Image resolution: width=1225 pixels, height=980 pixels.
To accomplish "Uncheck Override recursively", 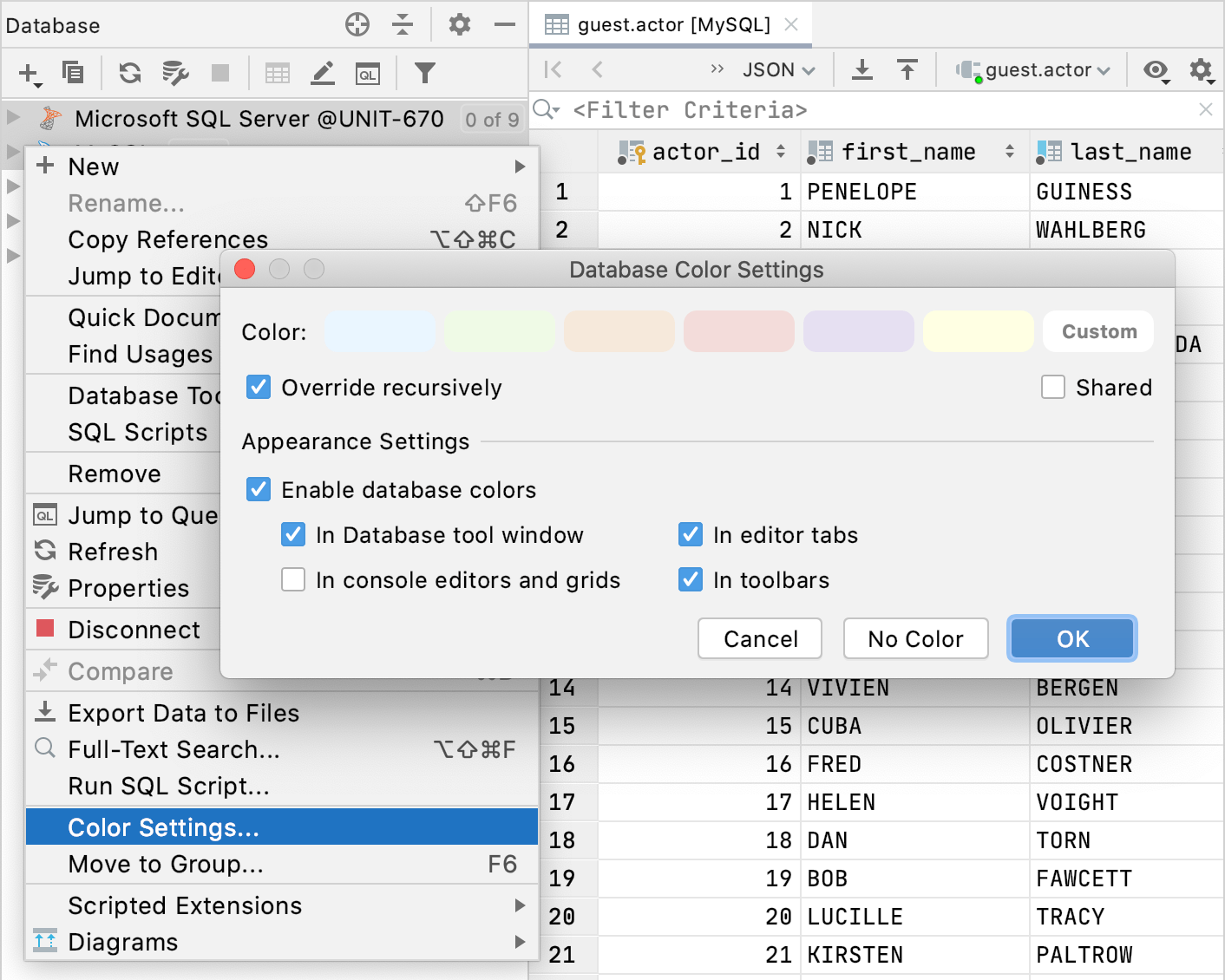I will (x=258, y=388).
